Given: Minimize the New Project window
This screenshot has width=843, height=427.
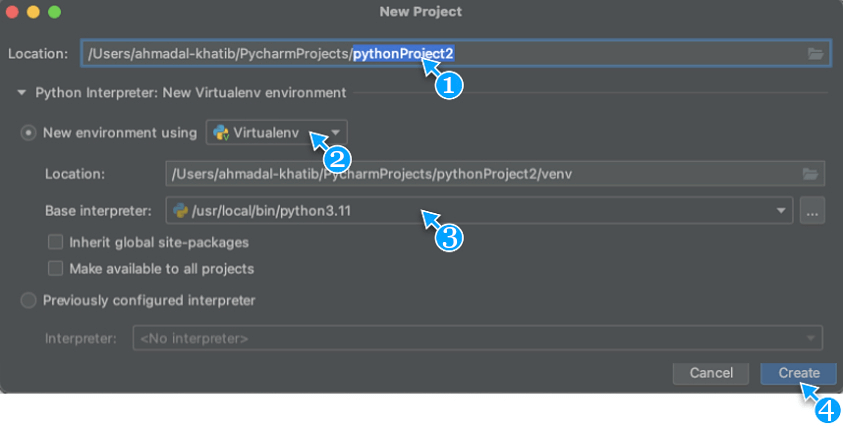Looking at the screenshot, I should pos(33,12).
